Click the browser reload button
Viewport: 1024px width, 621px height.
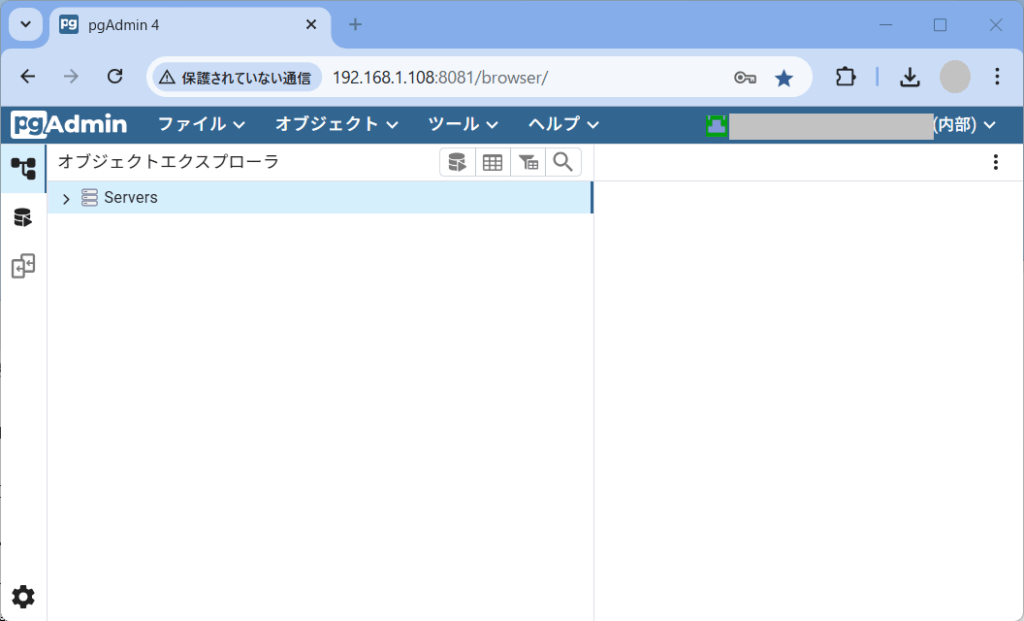[115, 77]
